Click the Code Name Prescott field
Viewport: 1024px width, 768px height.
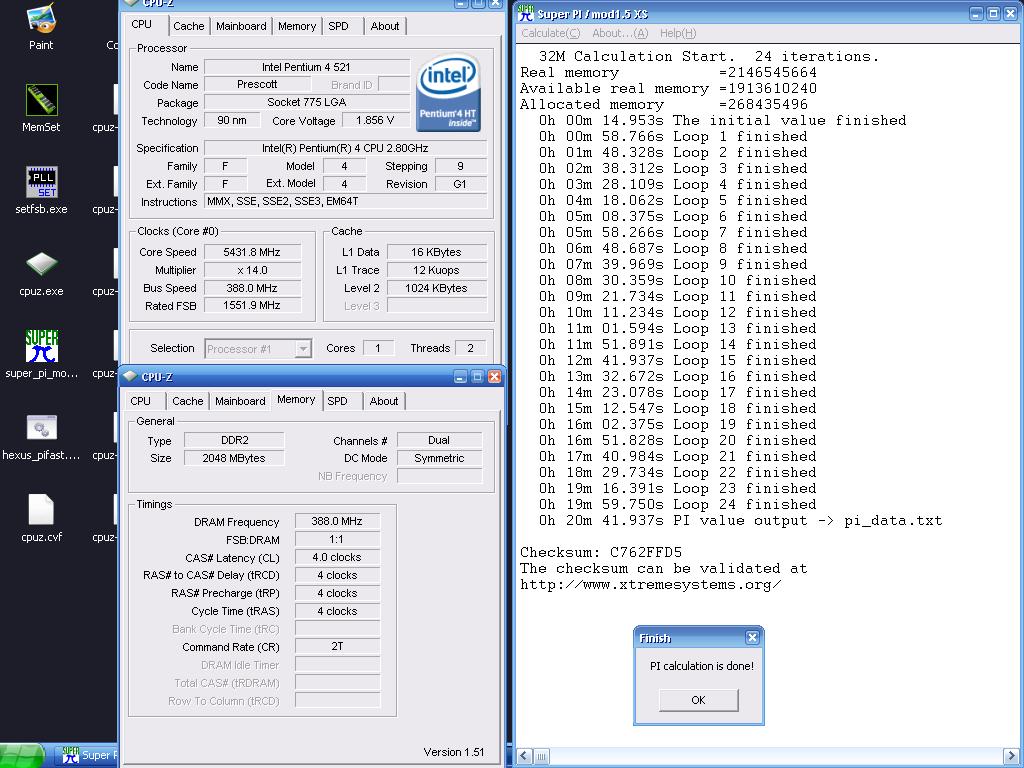[x=257, y=84]
